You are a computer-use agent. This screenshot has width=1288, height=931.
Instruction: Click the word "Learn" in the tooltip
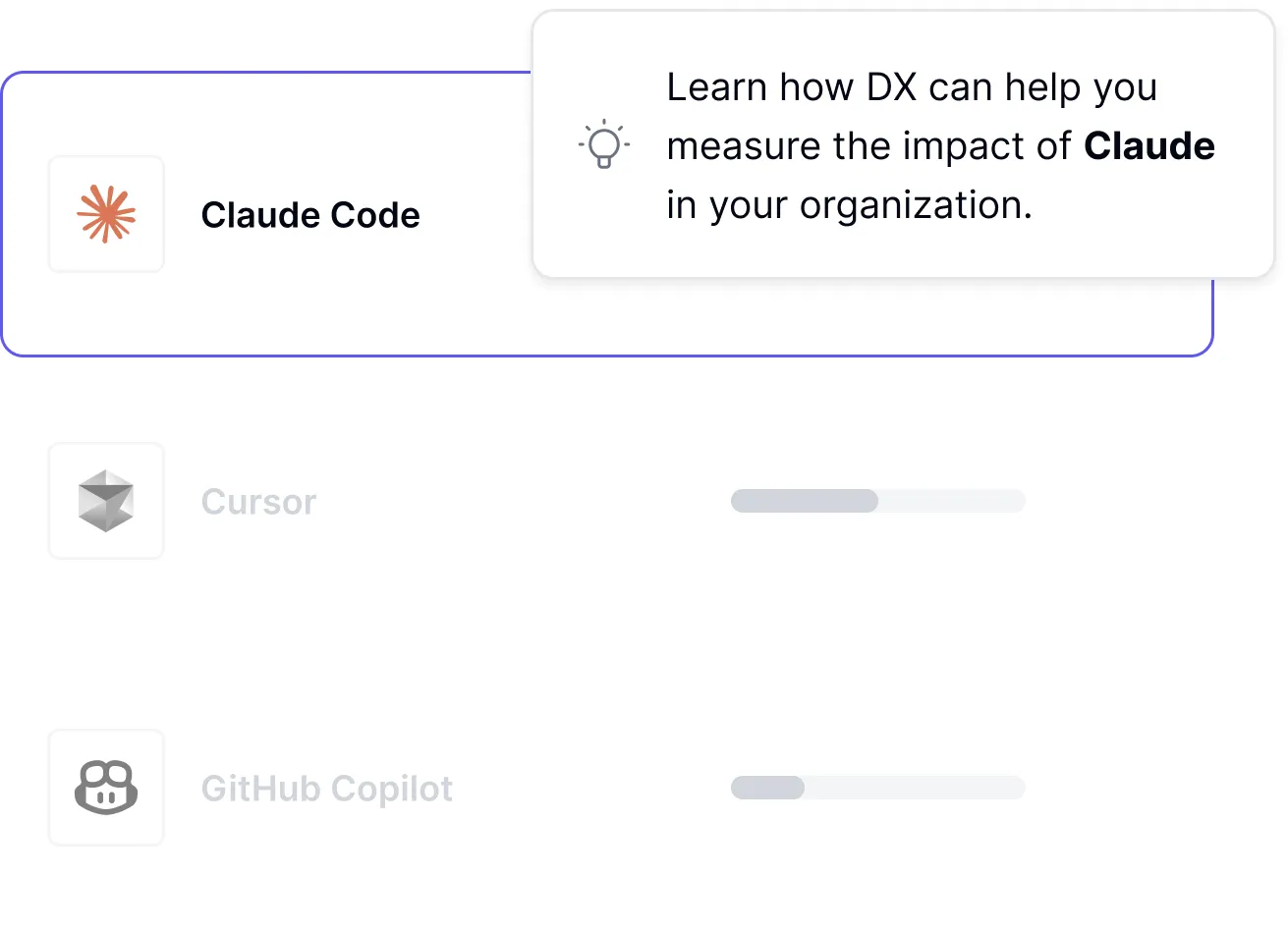716,87
